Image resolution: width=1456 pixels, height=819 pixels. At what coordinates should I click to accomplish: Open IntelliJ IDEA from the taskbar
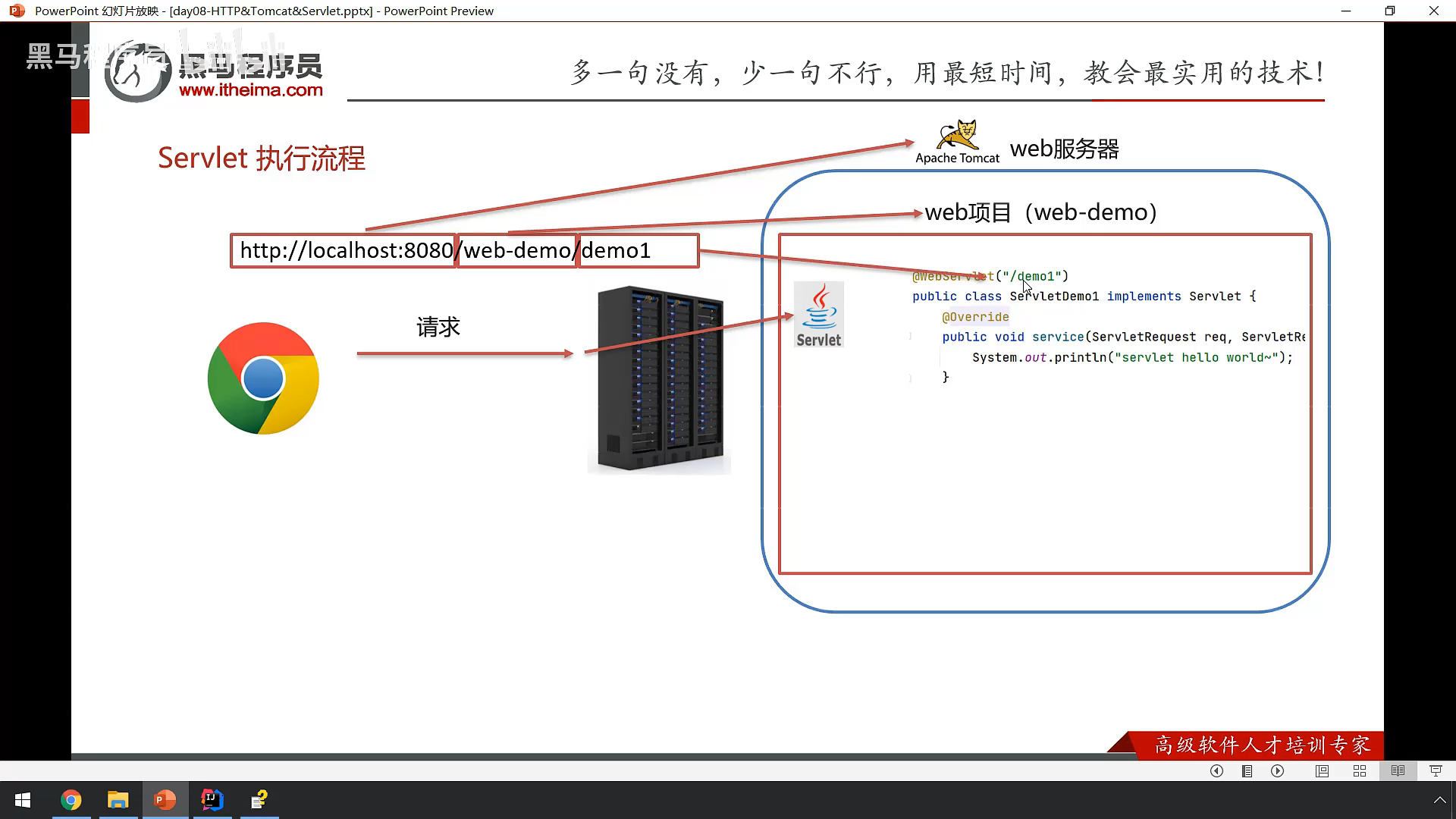coord(212,800)
